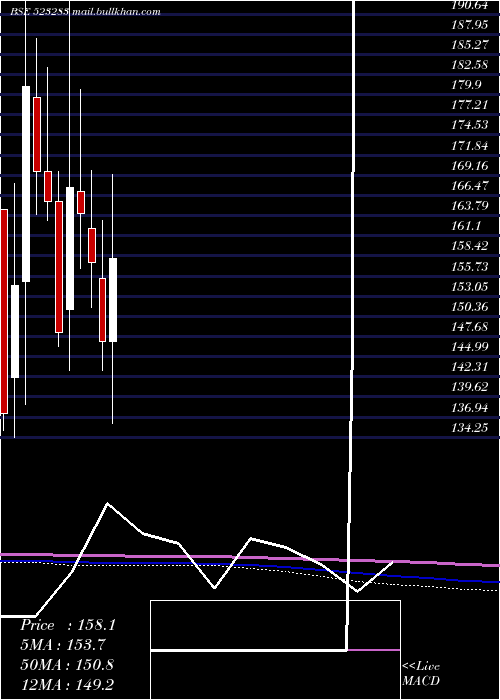The image size is (500, 700).
Task: Click the <<Live MACD label
Action: [421, 673]
